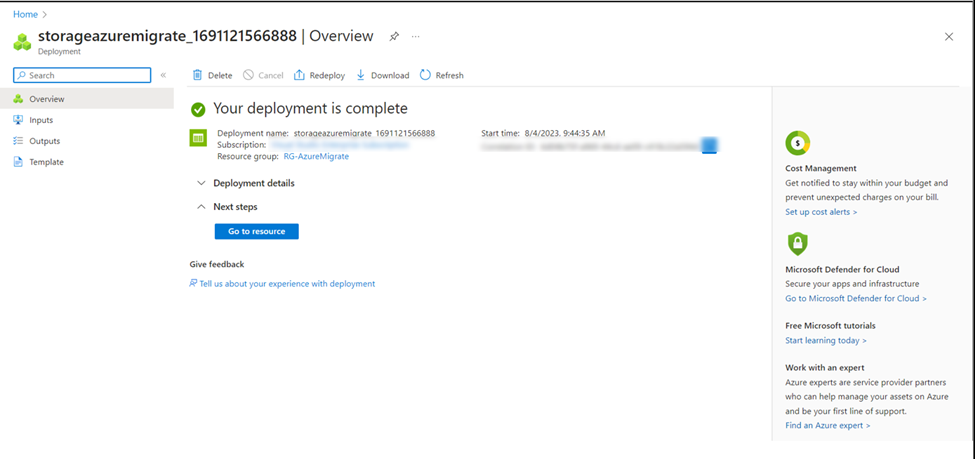
Task: Click the Cost Management dollar icon
Action: click(x=798, y=144)
